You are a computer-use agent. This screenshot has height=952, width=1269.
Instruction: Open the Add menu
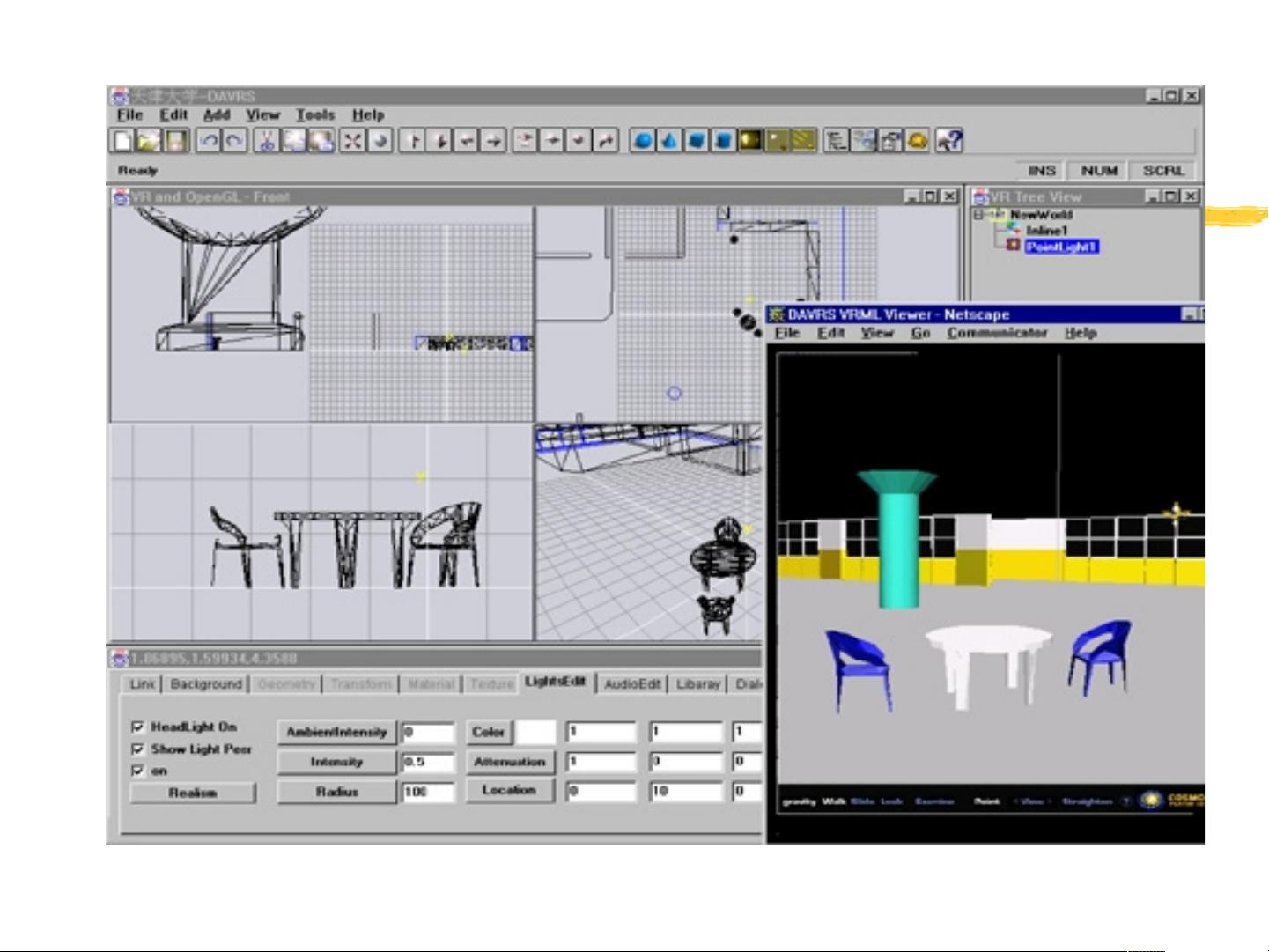[x=217, y=114]
